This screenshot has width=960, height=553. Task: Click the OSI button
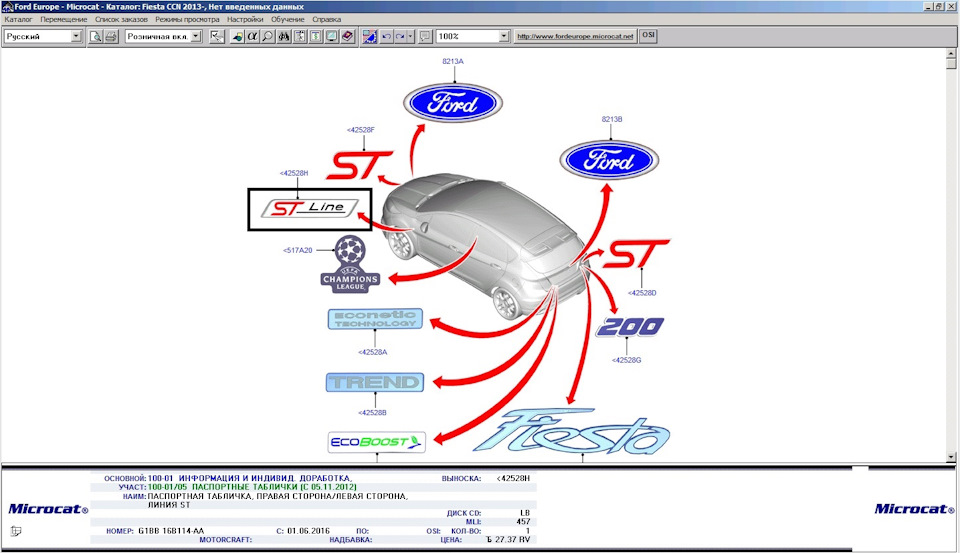[x=648, y=36]
